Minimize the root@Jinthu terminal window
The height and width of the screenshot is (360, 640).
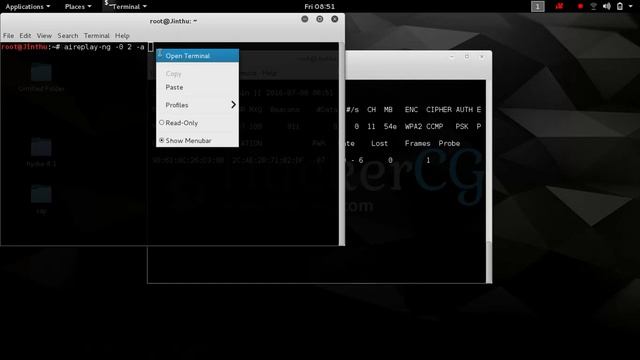pos(304,19)
